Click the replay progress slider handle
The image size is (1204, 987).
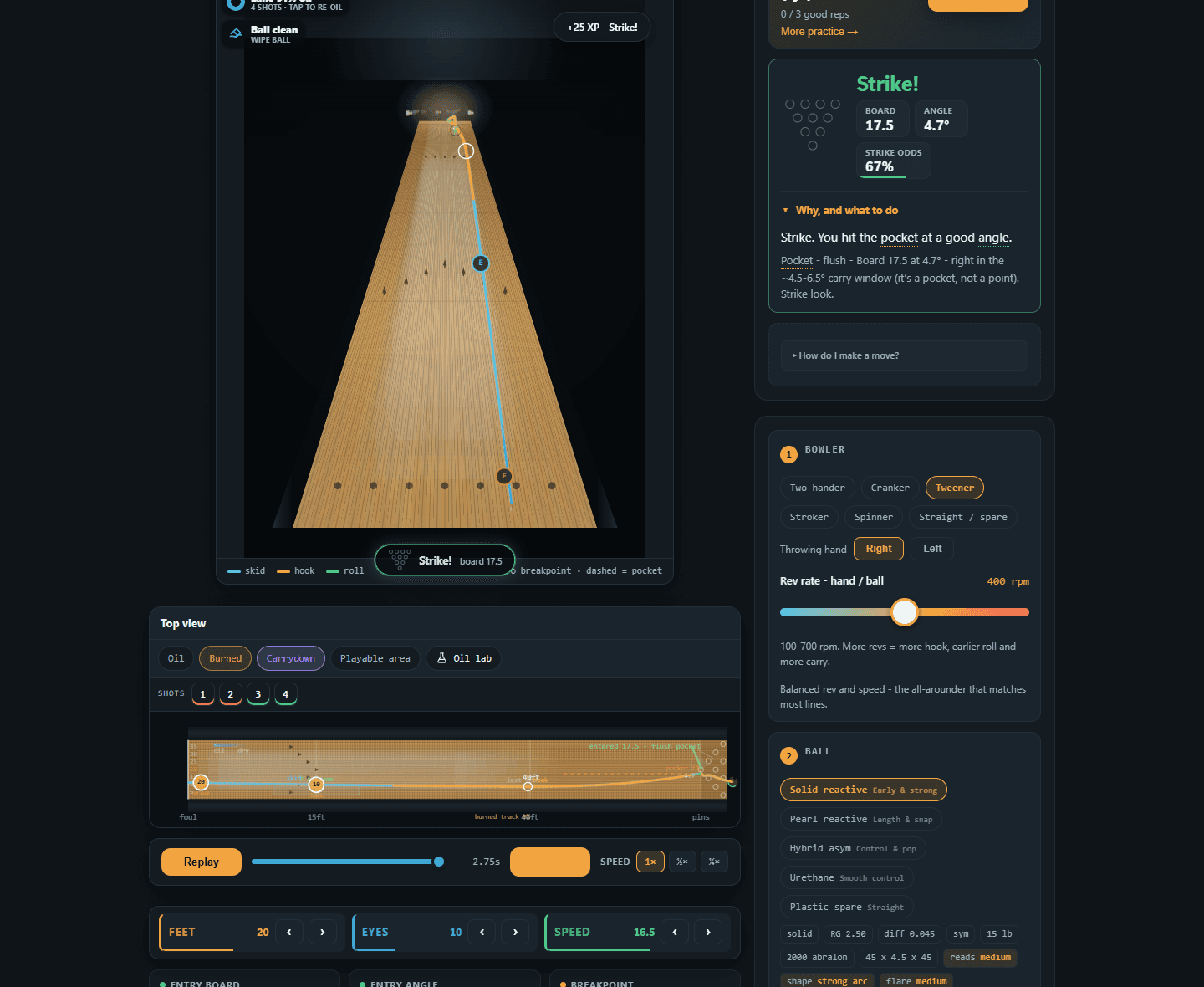click(x=439, y=862)
